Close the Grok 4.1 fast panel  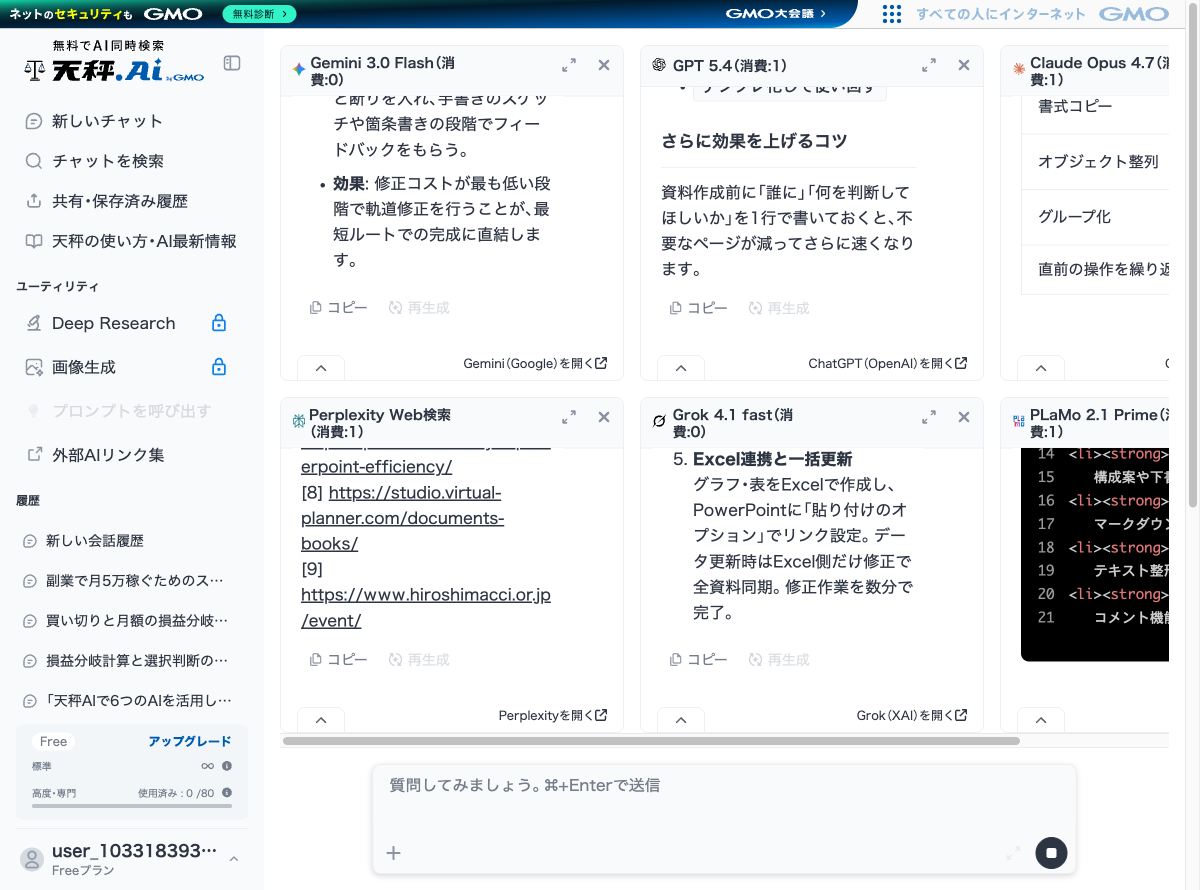pyautogui.click(x=964, y=417)
